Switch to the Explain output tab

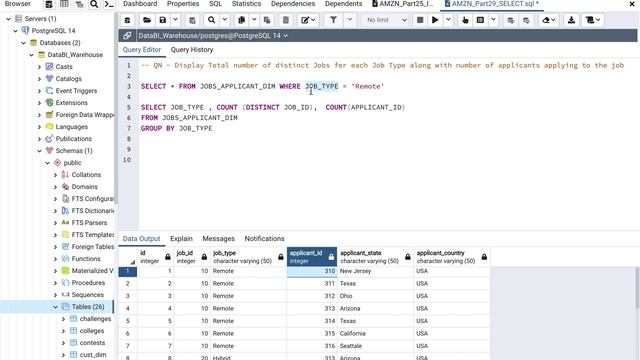181,239
